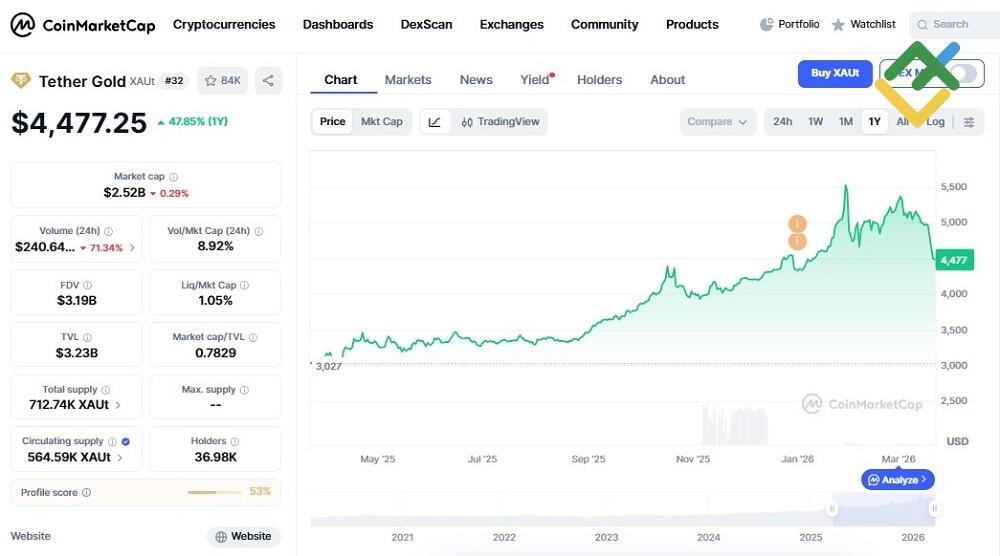Click the CoinMarketCap logo
This screenshot has height=556, width=1000.
click(x=83, y=25)
